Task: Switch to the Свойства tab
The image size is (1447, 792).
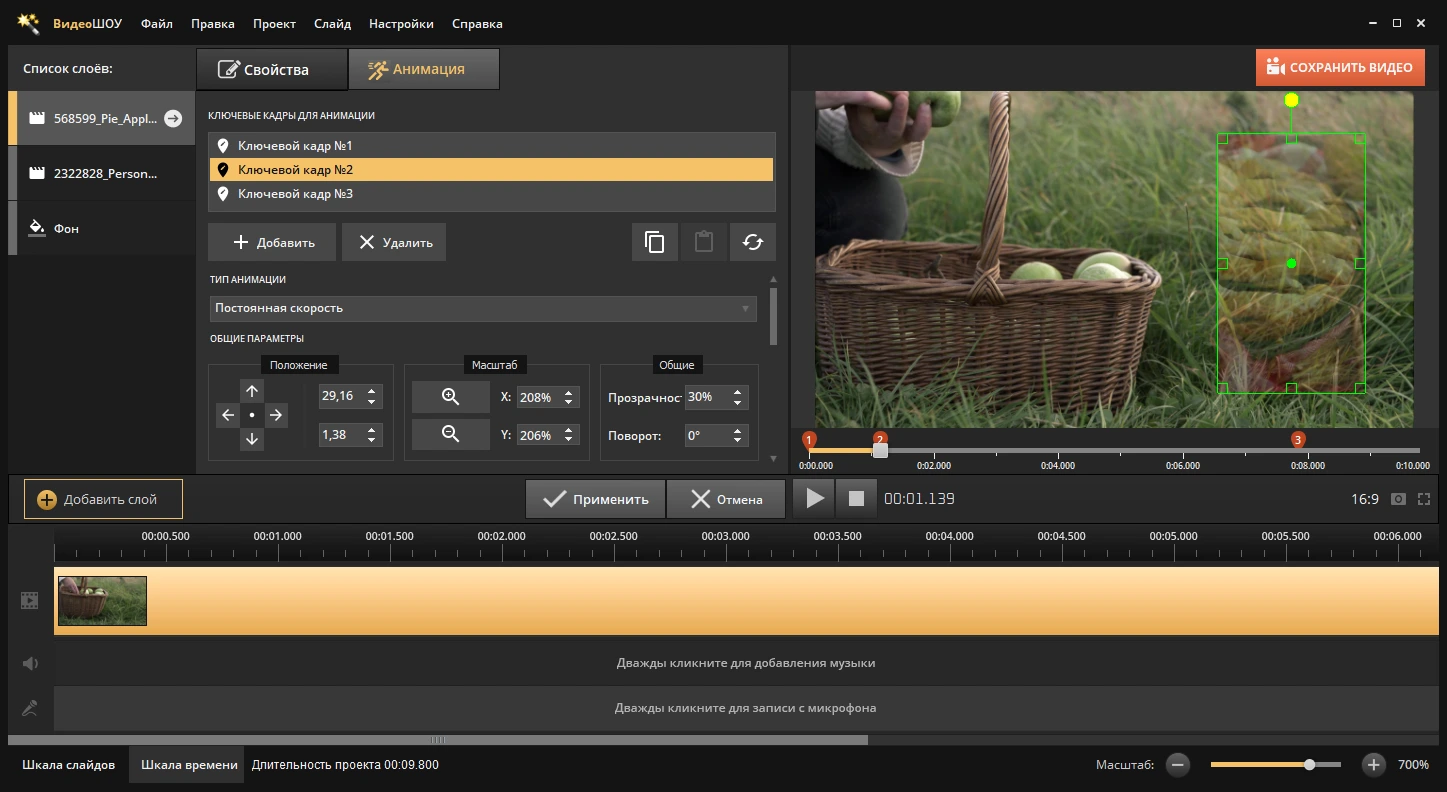Action: coord(272,69)
